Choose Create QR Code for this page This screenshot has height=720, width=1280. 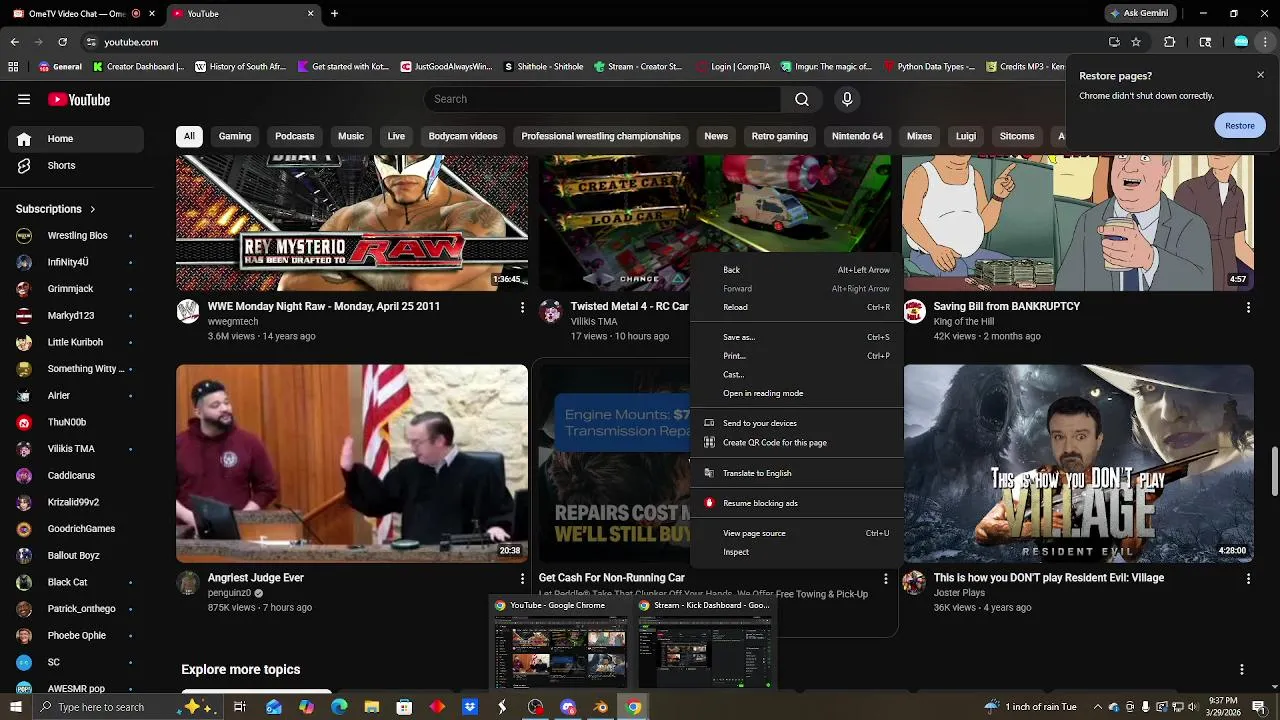click(x=796, y=443)
